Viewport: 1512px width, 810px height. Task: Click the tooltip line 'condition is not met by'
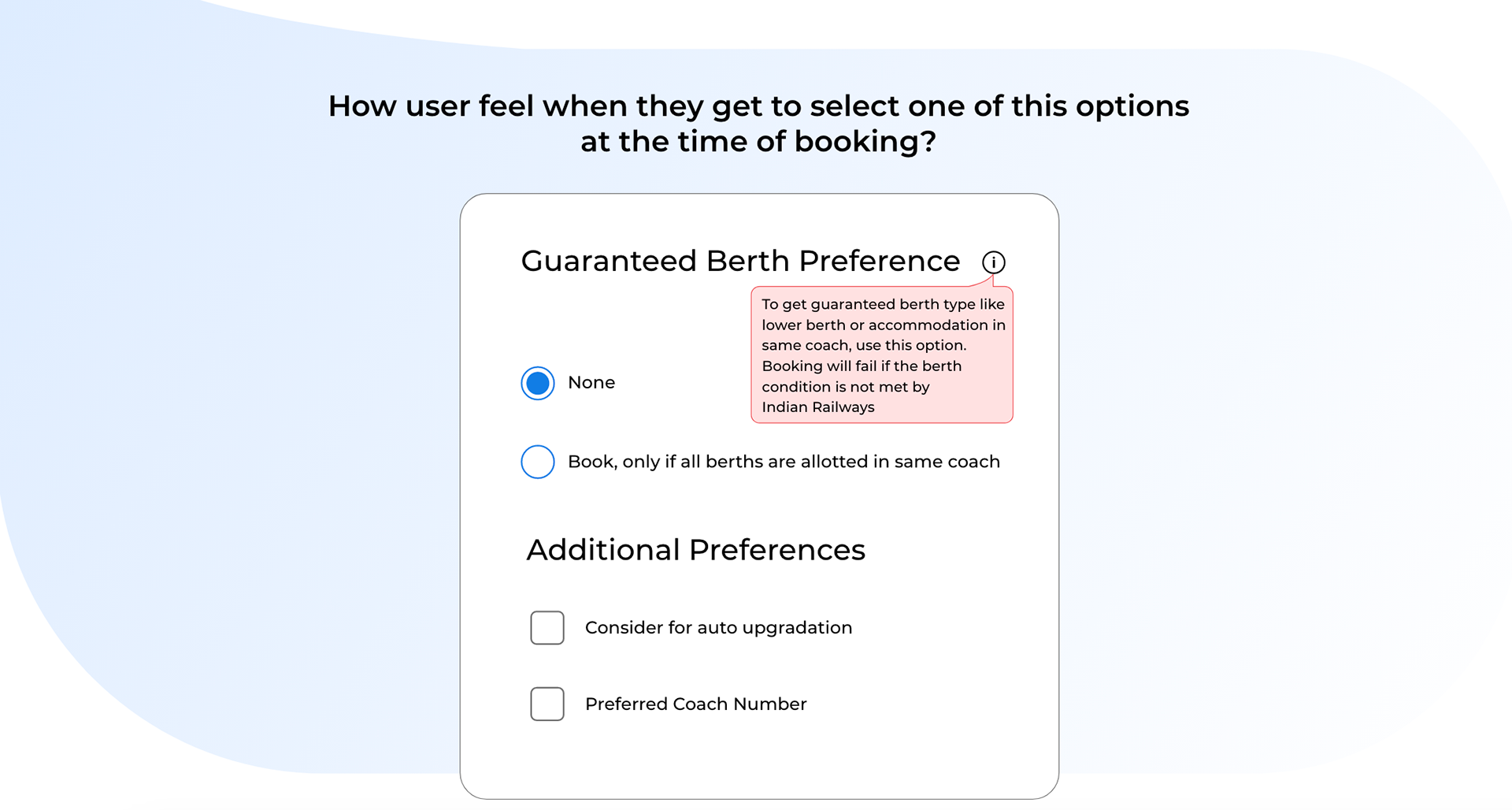point(846,387)
